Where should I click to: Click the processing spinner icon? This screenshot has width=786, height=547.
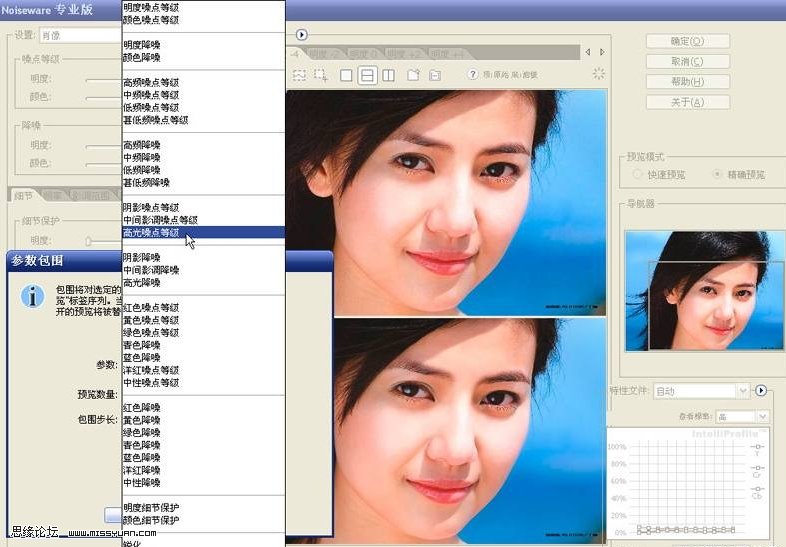(599, 74)
